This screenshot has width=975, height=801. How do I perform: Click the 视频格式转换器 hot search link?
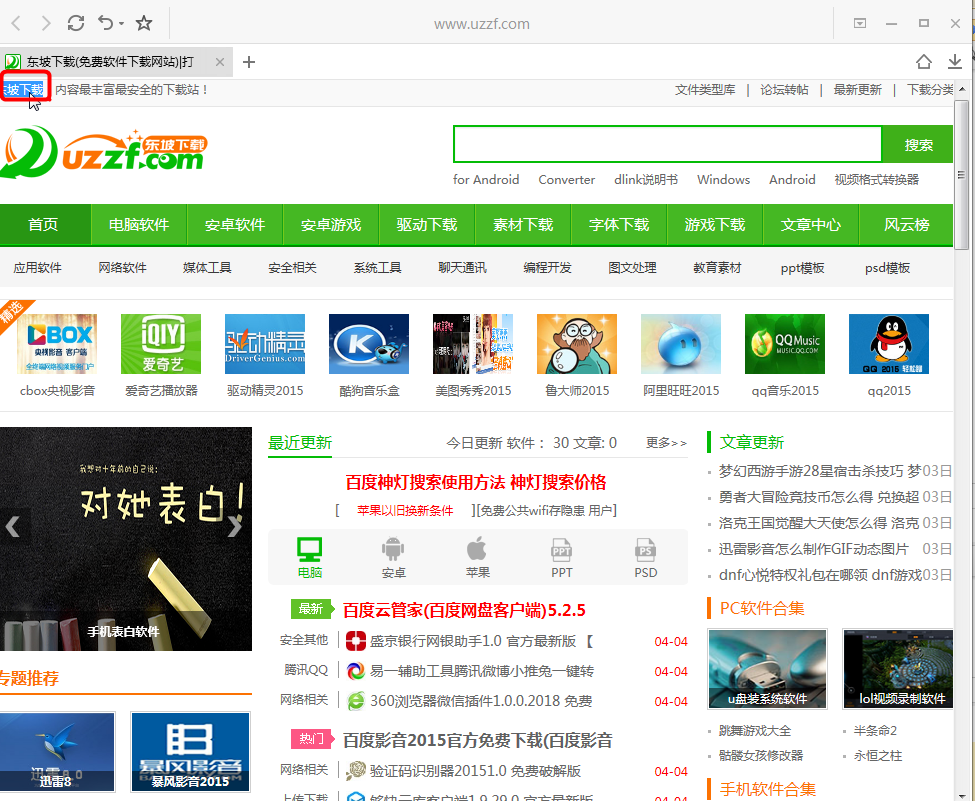tap(876, 180)
